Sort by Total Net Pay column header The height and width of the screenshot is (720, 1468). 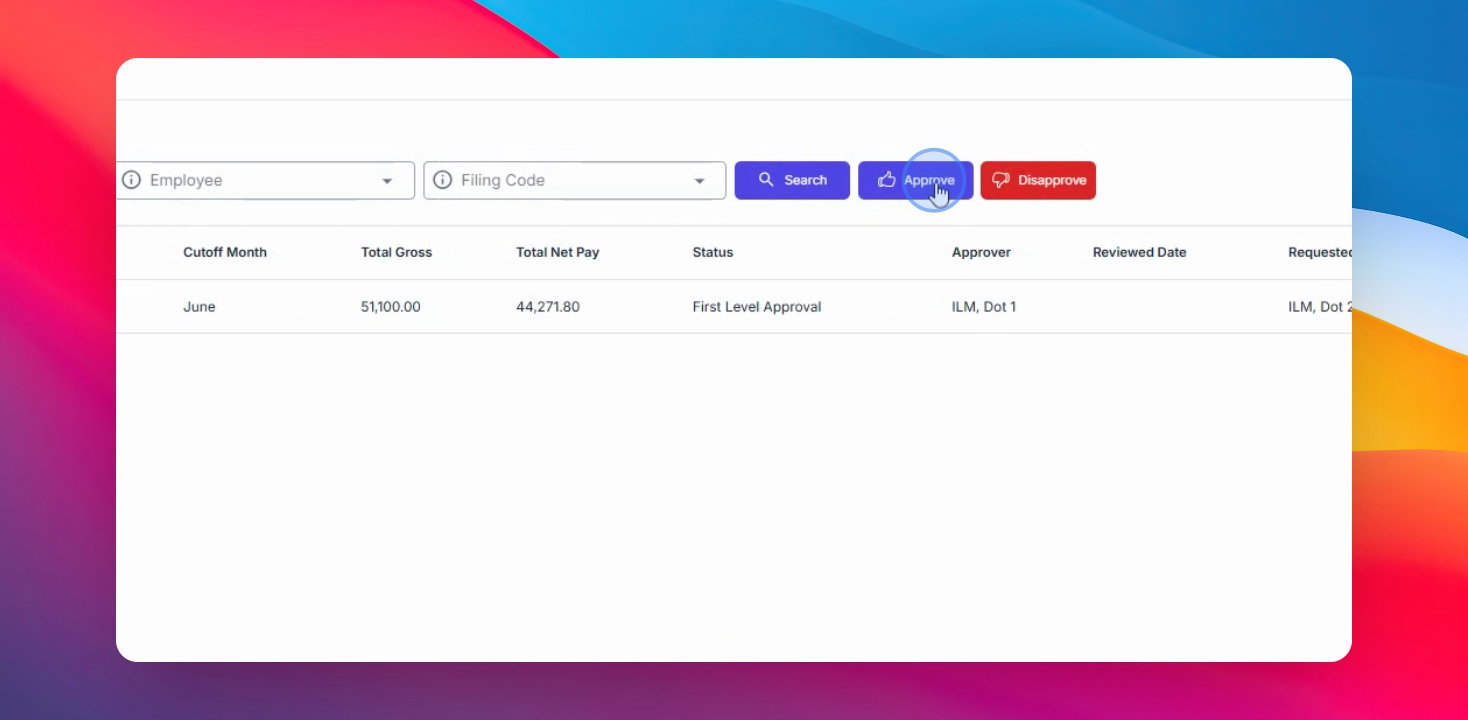click(x=558, y=252)
